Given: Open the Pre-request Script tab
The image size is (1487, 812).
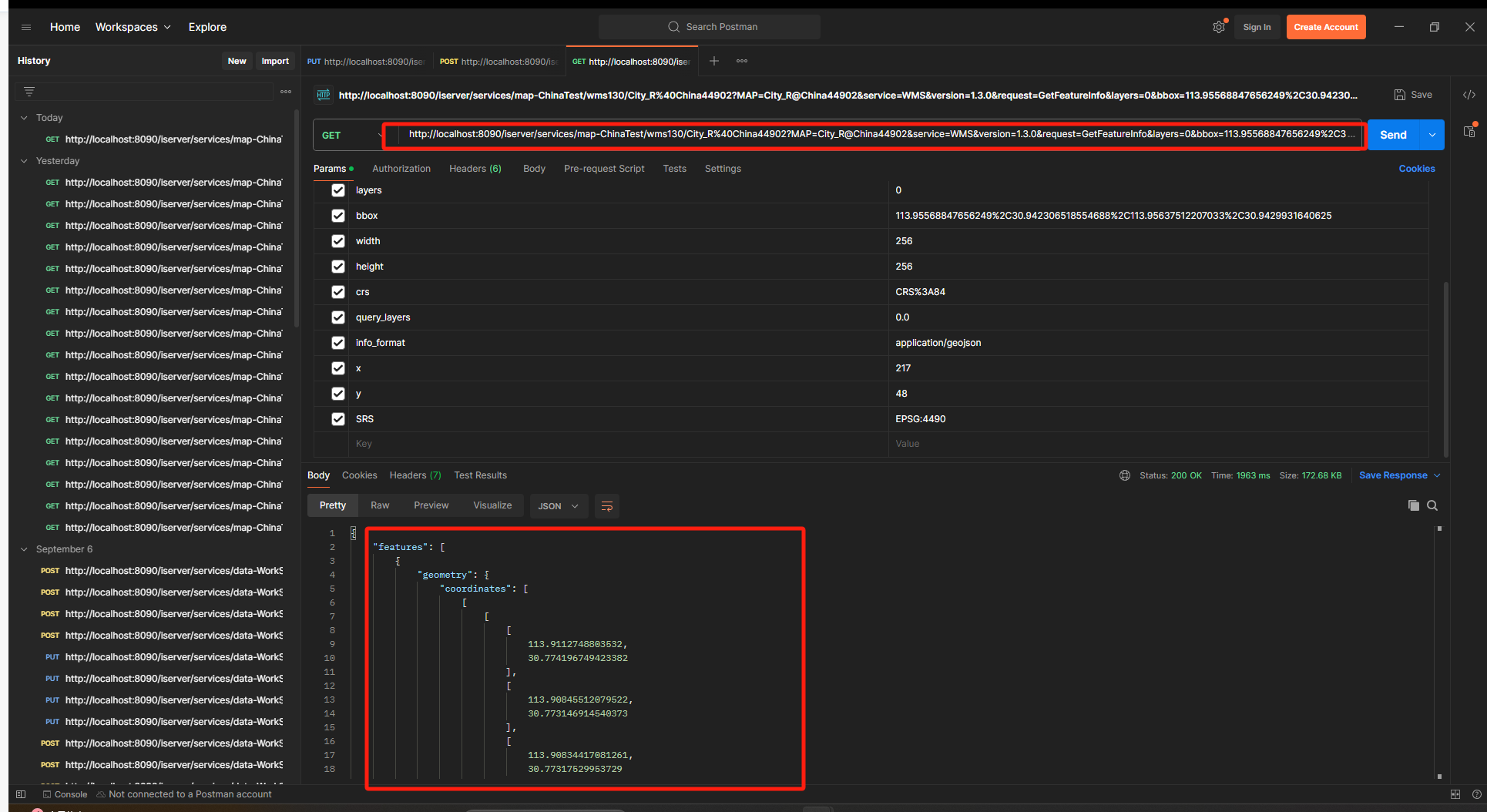Looking at the screenshot, I should tap(604, 169).
